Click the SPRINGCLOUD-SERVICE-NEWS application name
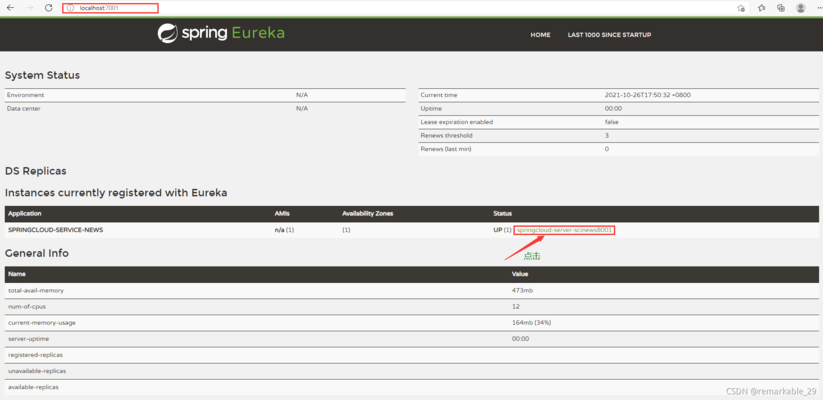Screen dimensions: 823x400 click(x=55, y=230)
